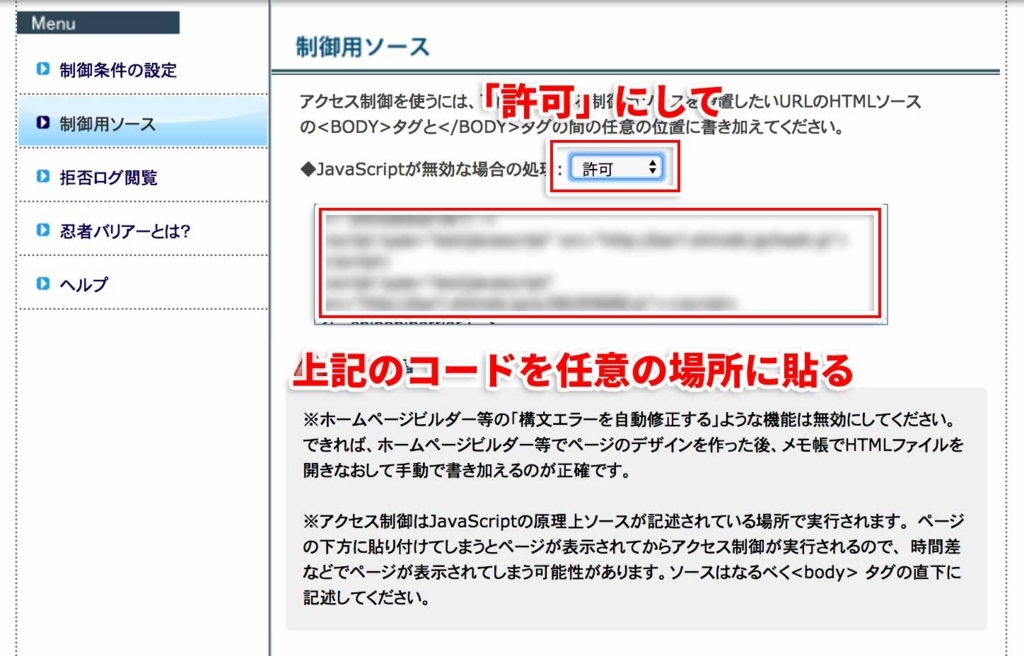
Task: Click the 制御用ソース page heading
Action: click(362, 47)
